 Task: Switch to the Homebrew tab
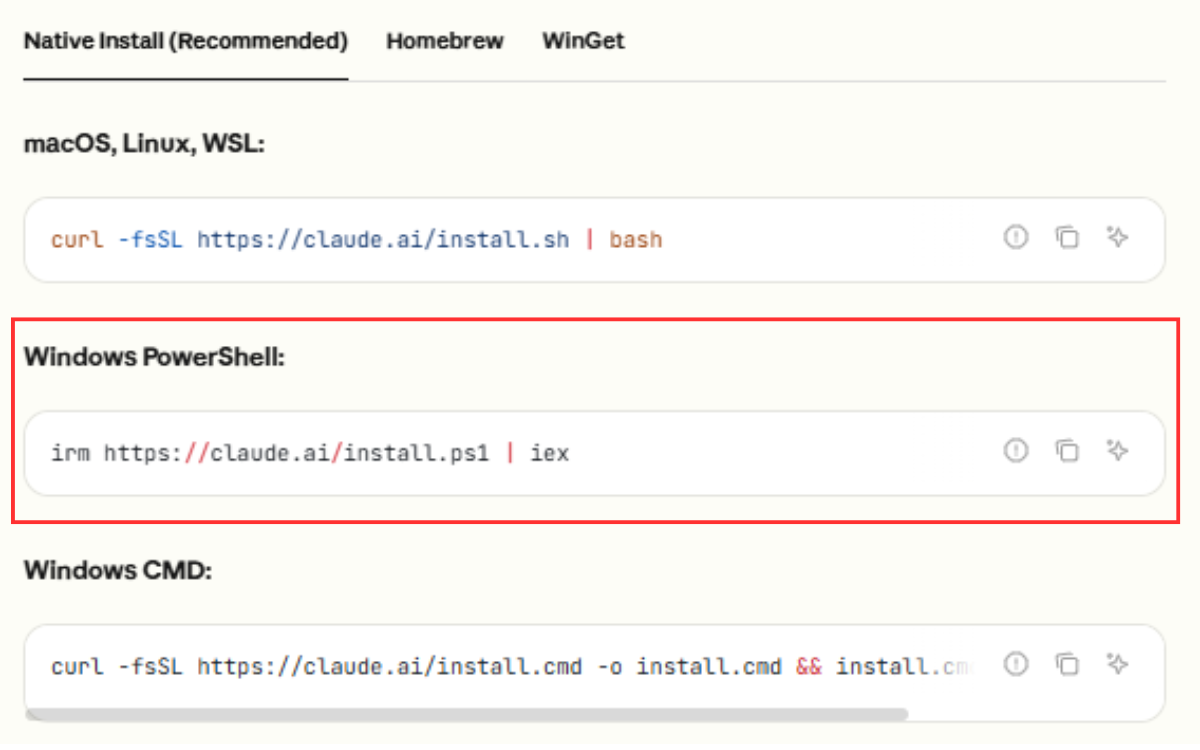point(445,42)
